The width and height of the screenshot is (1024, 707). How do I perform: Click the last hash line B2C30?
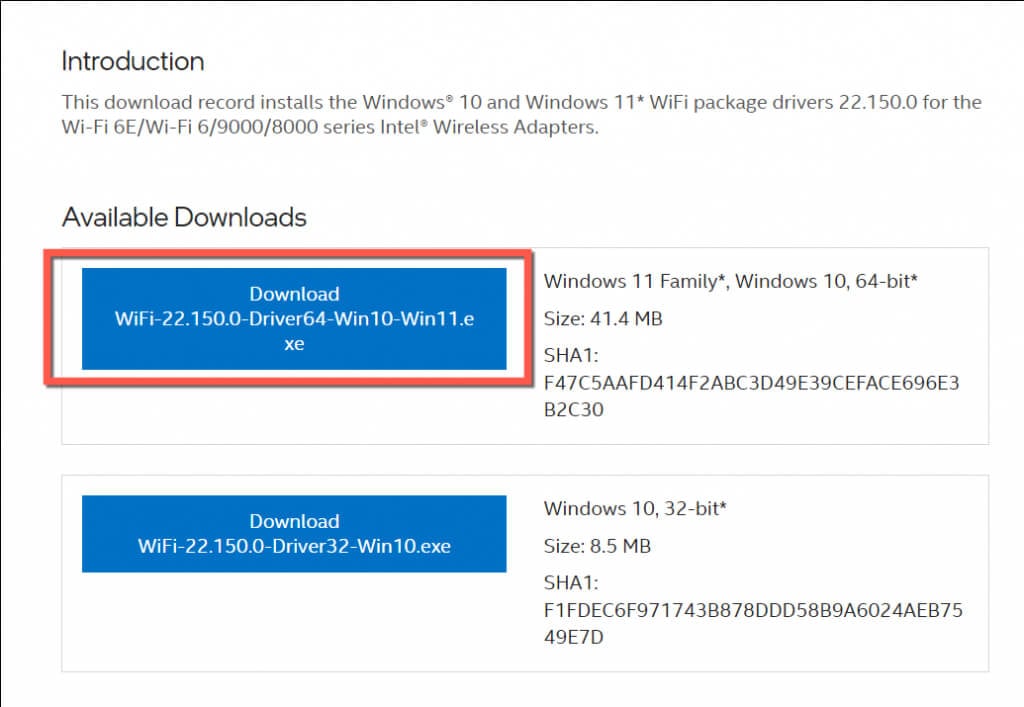coord(574,409)
